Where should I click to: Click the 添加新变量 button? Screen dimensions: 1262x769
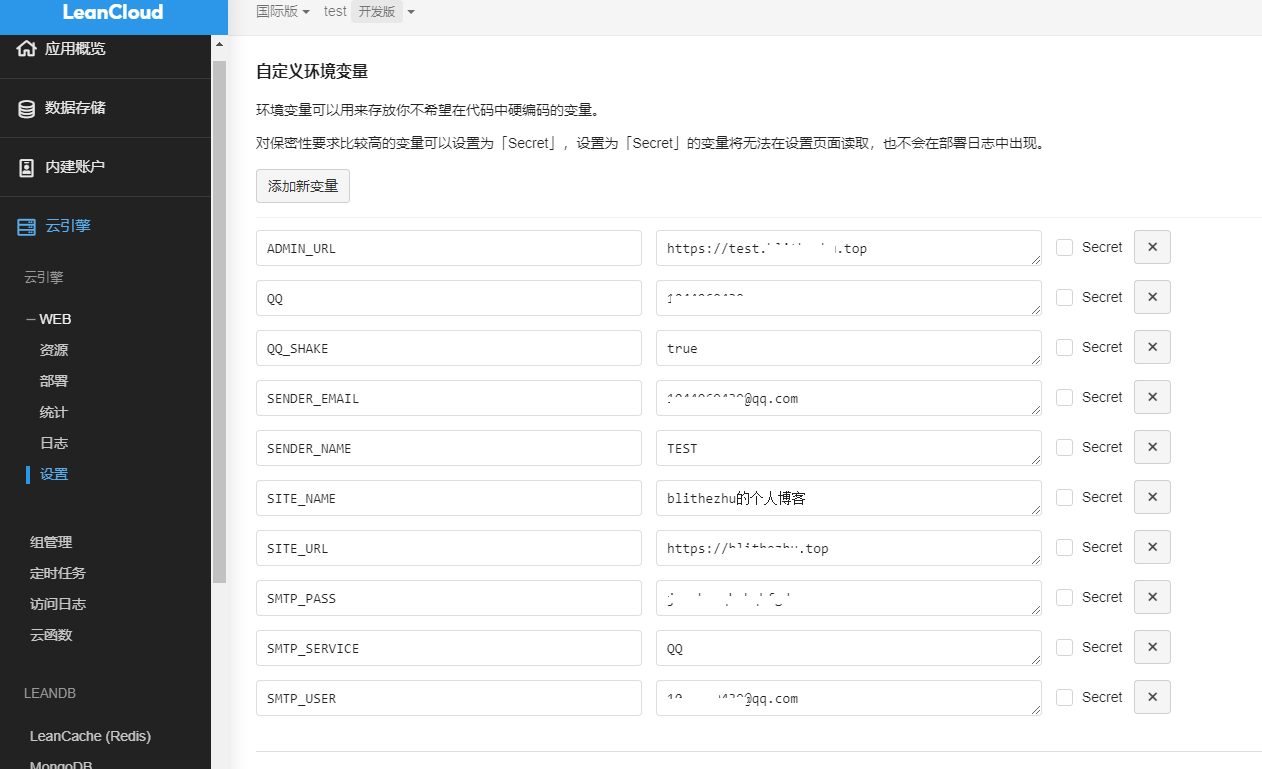pyautogui.click(x=303, y=186)
